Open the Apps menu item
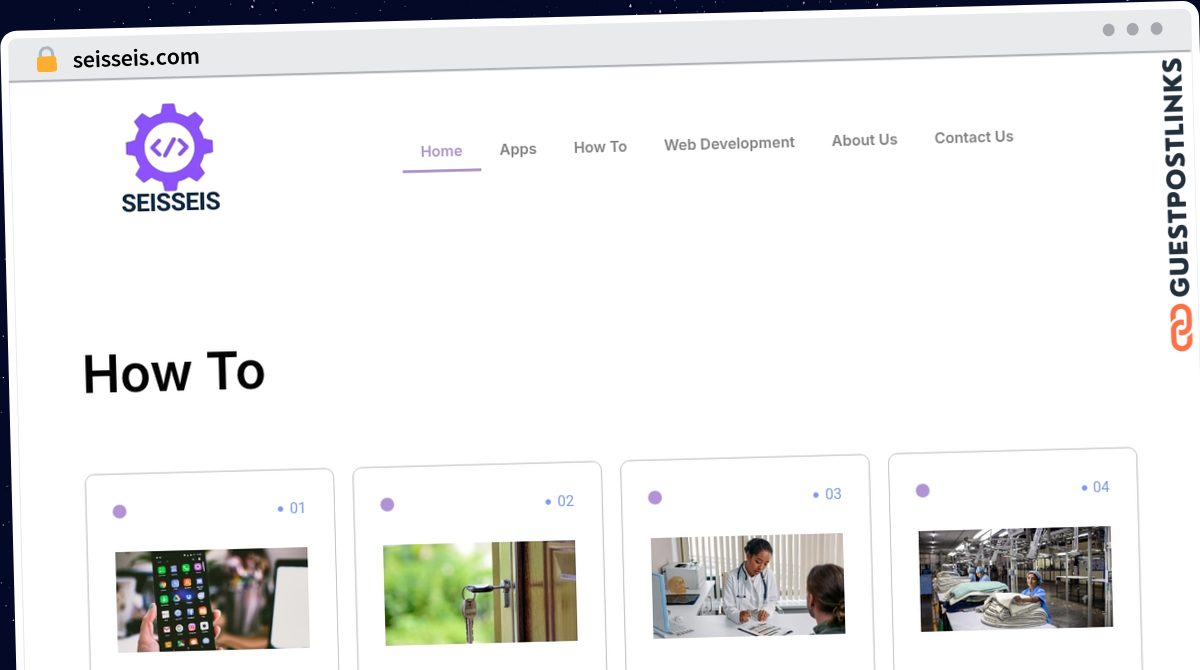This screenshot has height=670, width=1200. [518, 149]
